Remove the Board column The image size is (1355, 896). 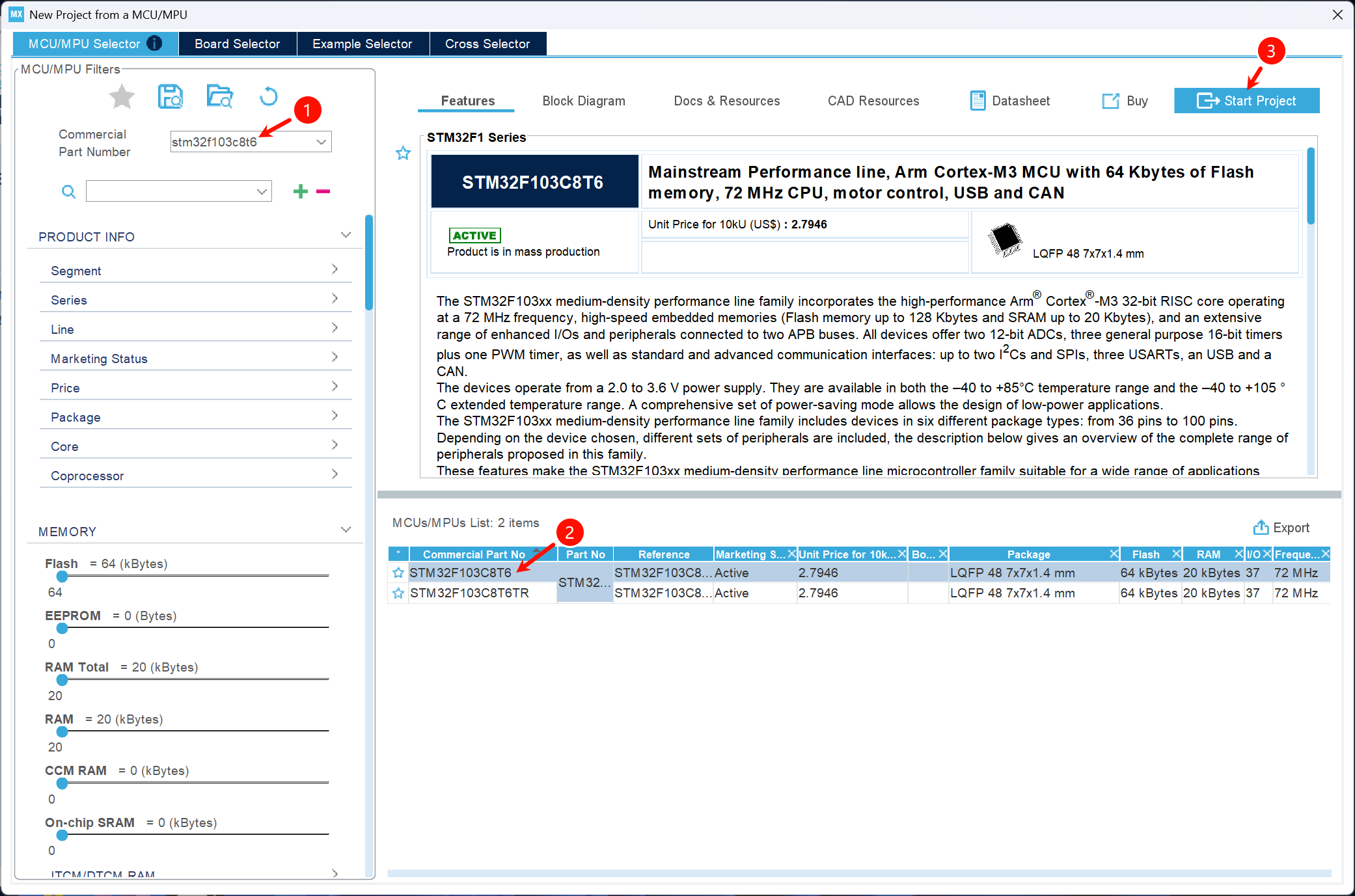(942, 554)
